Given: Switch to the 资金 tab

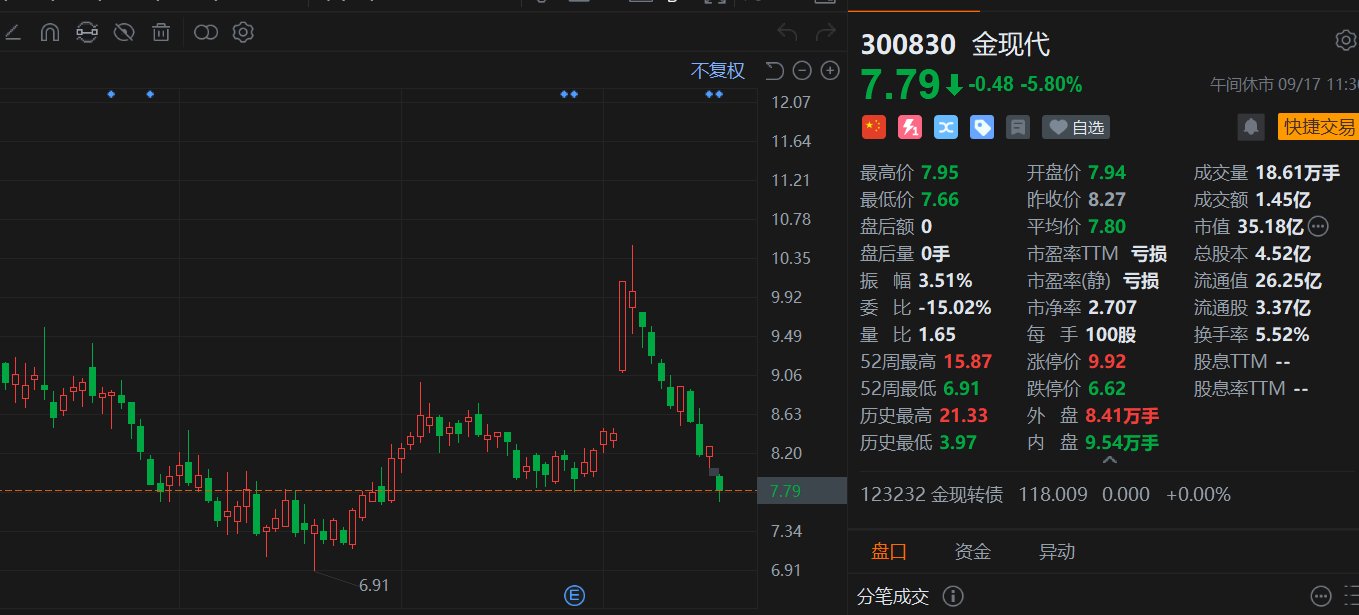Looking at the screenshot, I should click(x=972, y=551).
